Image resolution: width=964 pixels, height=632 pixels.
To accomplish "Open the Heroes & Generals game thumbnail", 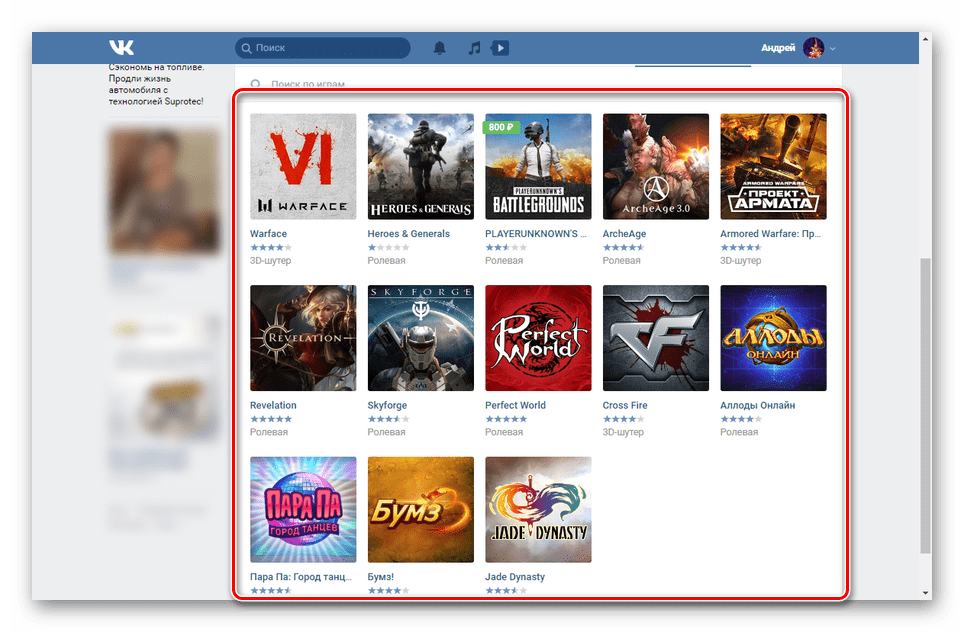I will (x=421, y=166).
